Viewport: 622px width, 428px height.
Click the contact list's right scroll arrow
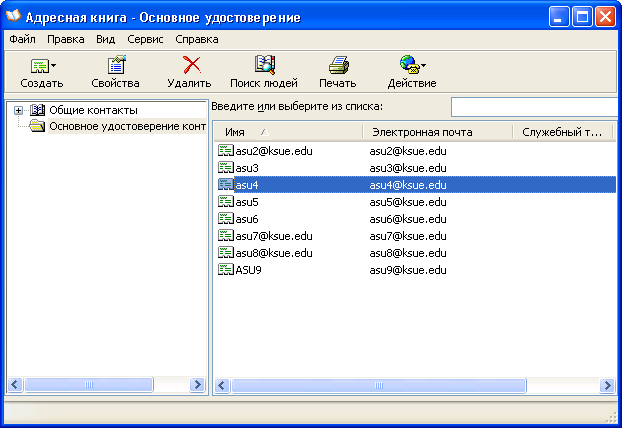607,385
